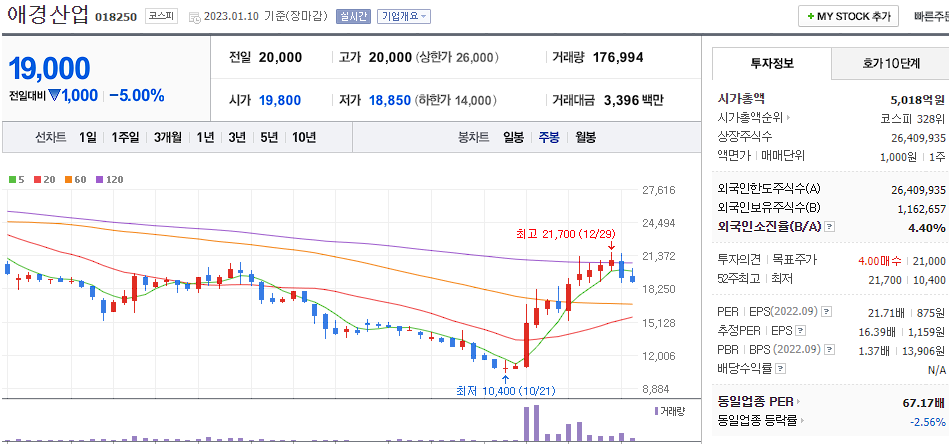Show the 주봉 candlestick chart
This screenshot has width=949, height=444.
549,137
